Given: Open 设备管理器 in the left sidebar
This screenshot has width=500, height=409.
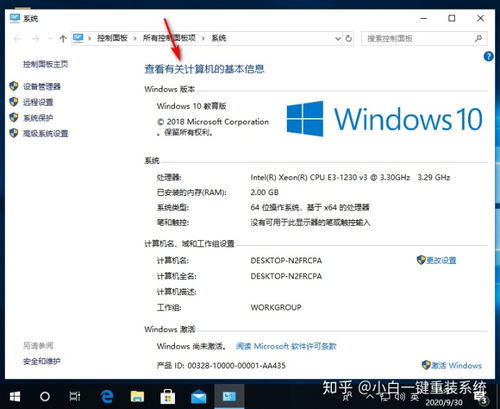Looking at the screenshot, I should pyautogui.click(x=42, y=87).
